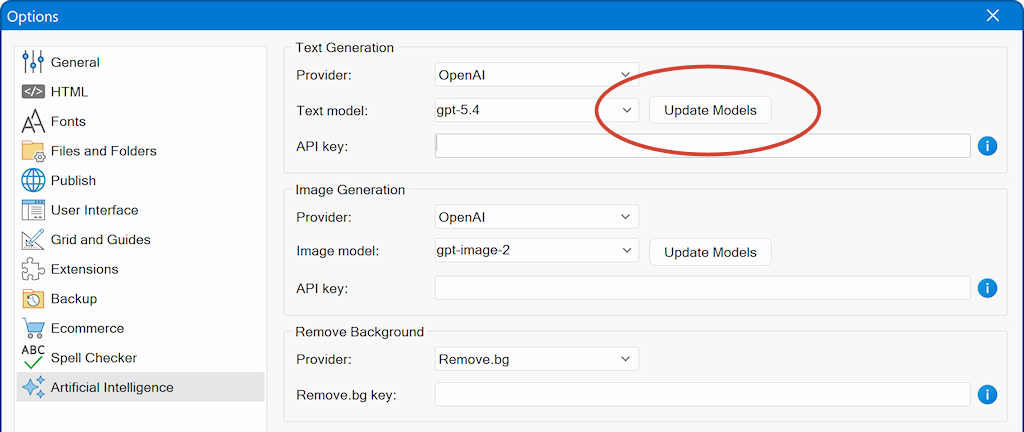Show the Extensions options
Image resolution: width=1024 pixels, height=432 pixels.
tap(140, 269)
